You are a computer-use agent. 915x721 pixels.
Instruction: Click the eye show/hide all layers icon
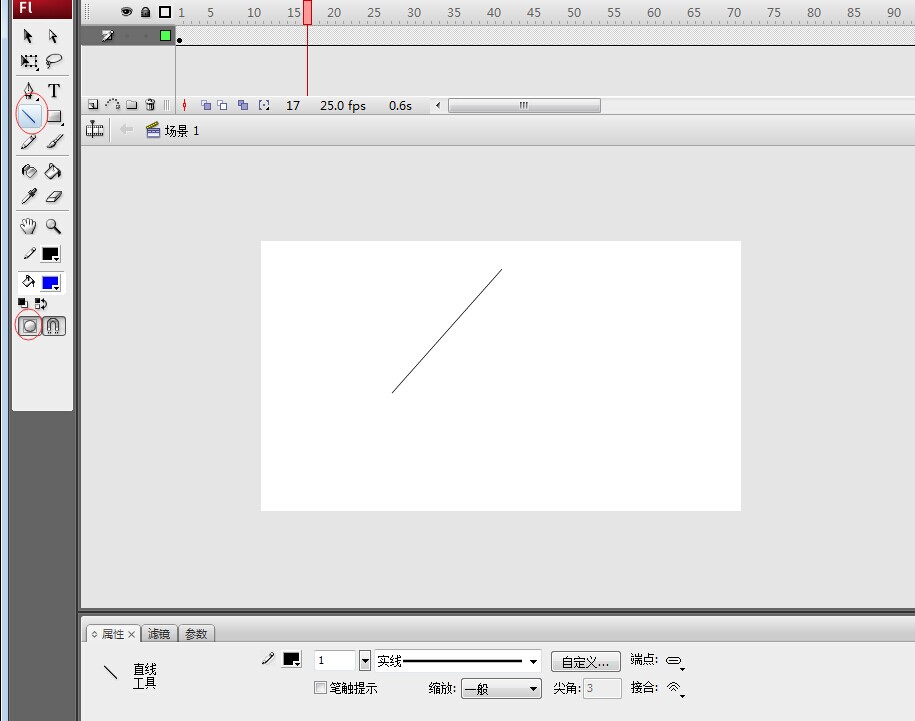tap(126, 12)
